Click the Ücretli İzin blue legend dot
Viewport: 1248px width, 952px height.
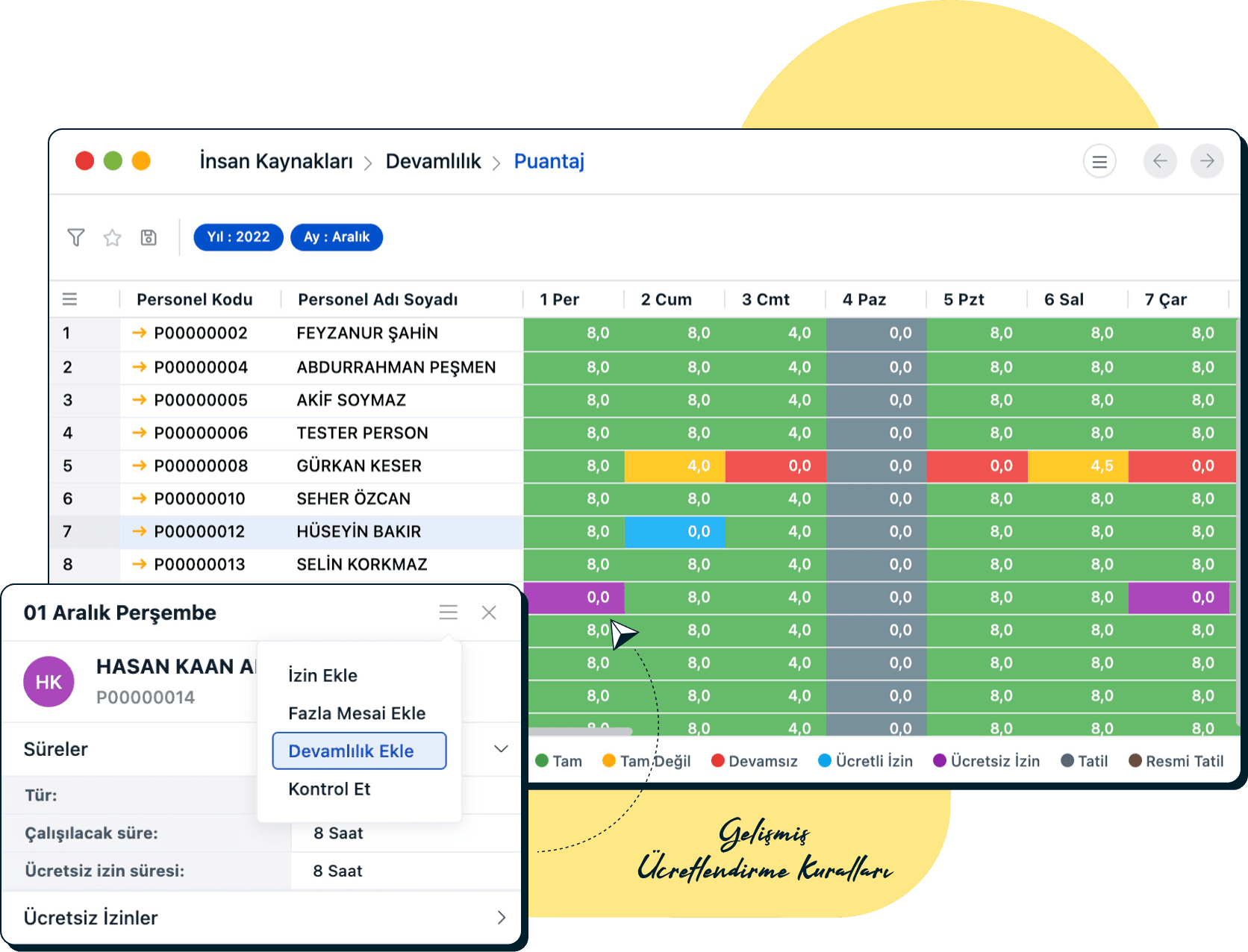coord(824,760)
